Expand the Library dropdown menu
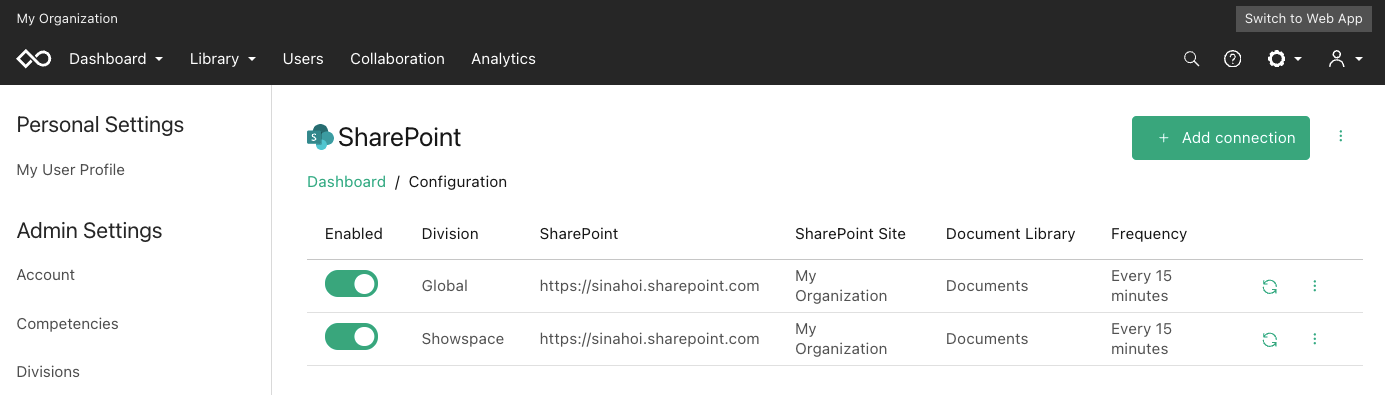 pos(223,59)
